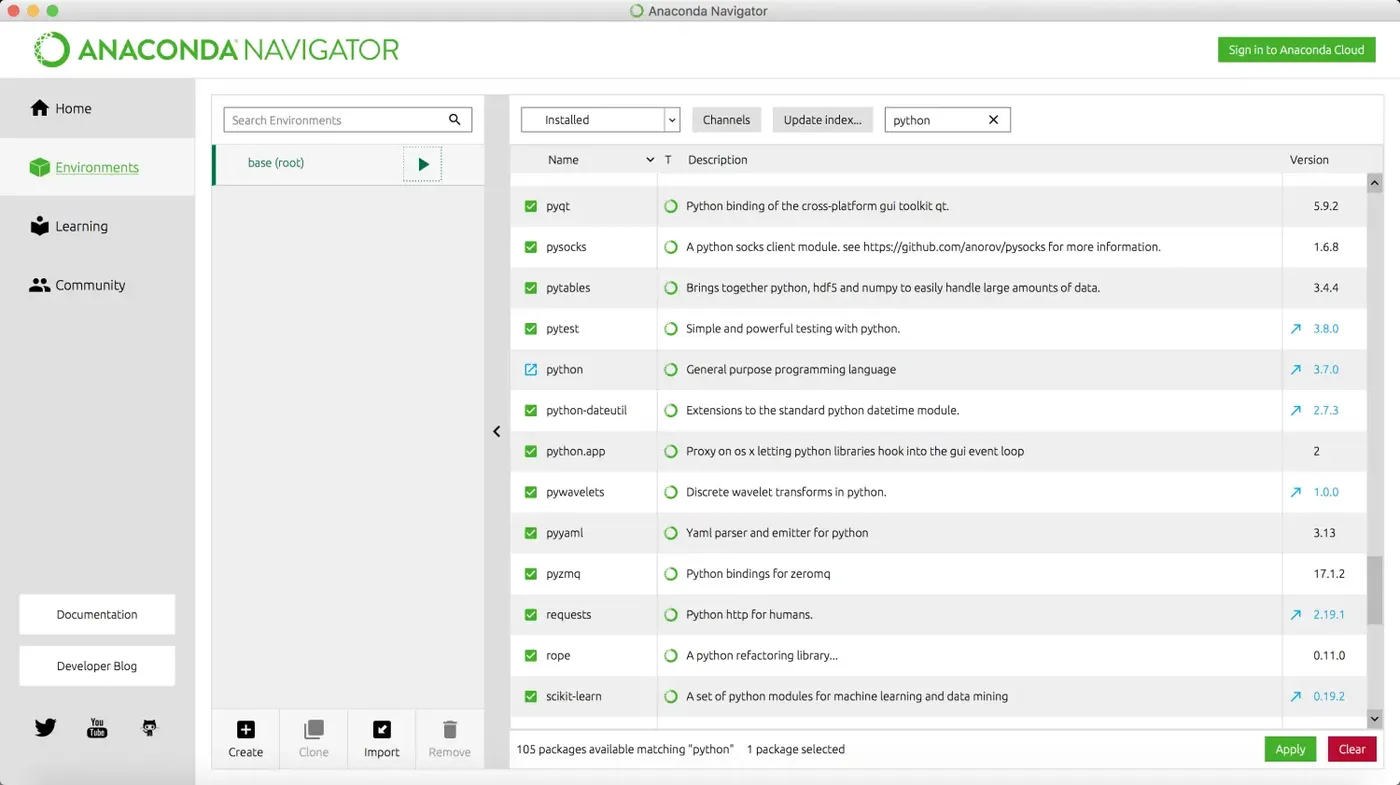Click the Version column header

point(1309,160)
